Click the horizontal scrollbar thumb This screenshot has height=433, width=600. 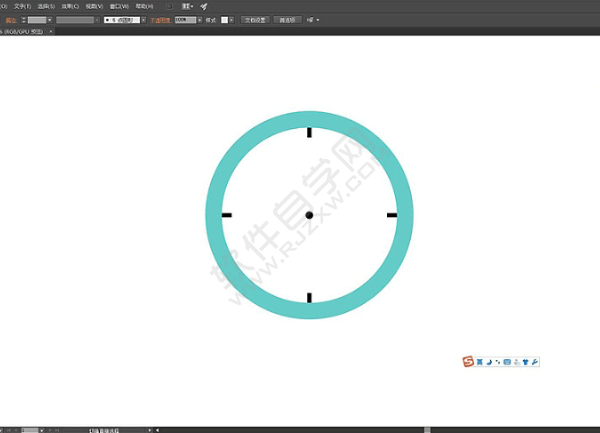(427, 430)
